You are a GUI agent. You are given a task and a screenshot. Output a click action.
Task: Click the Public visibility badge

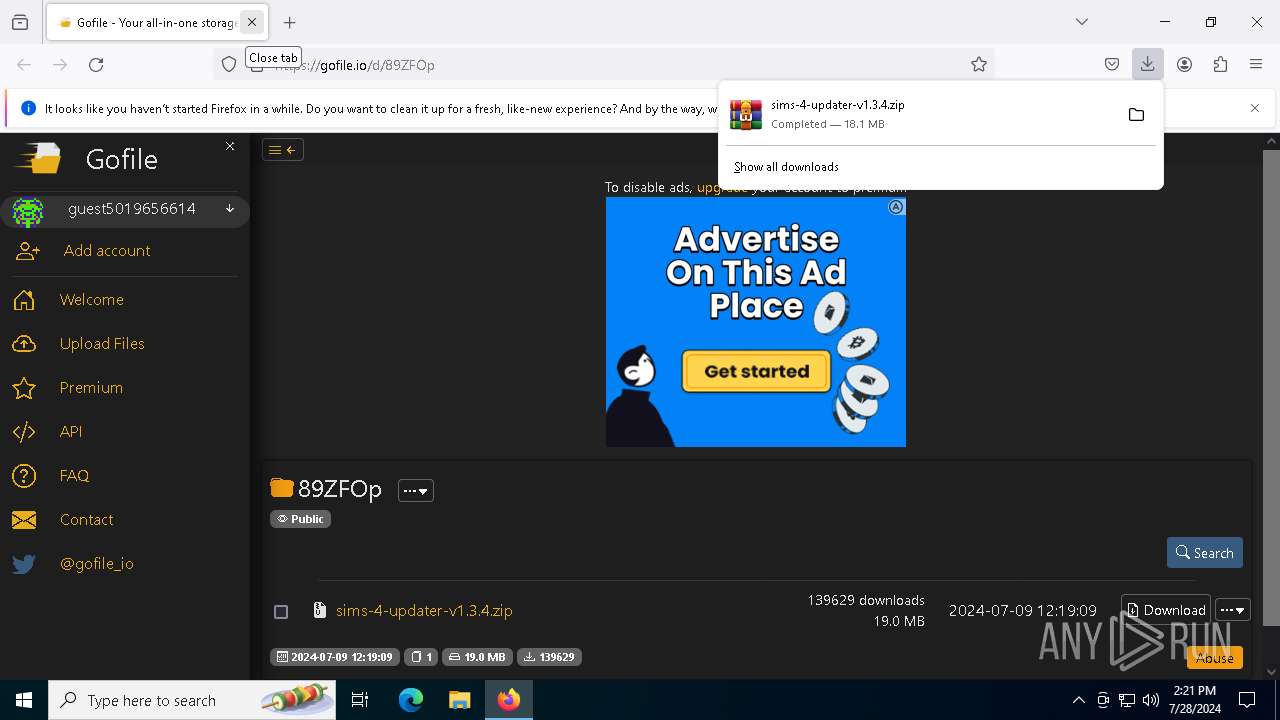(300, 519)
